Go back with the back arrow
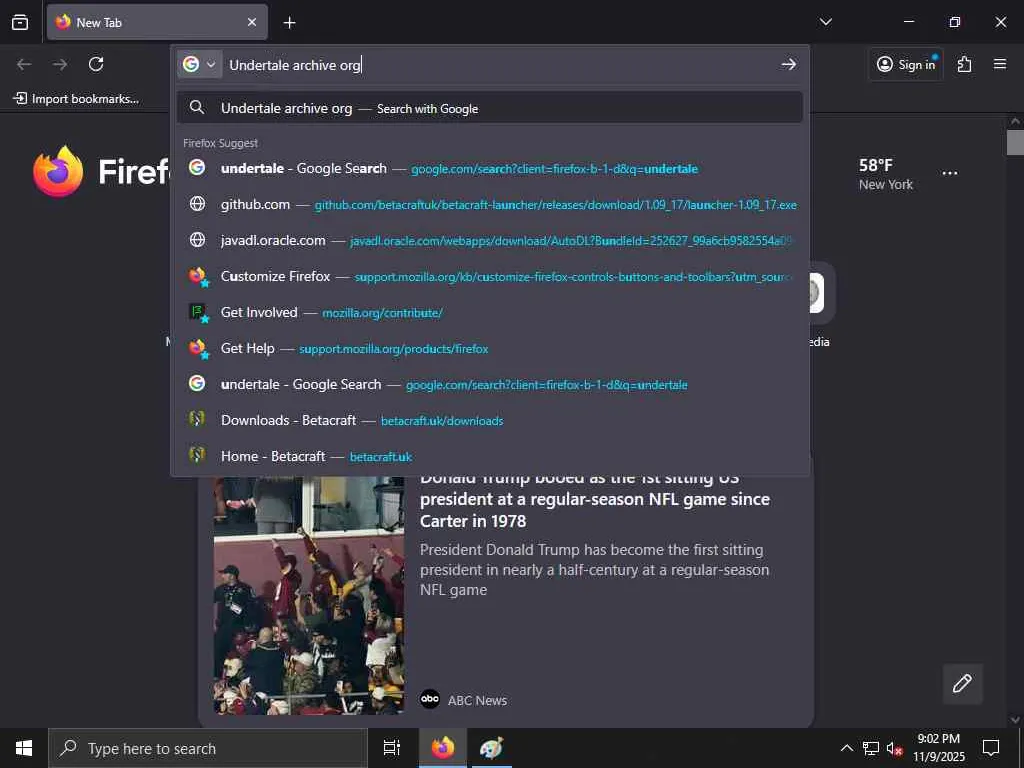This screenshot has height=768, width=1024. (24, 64)
